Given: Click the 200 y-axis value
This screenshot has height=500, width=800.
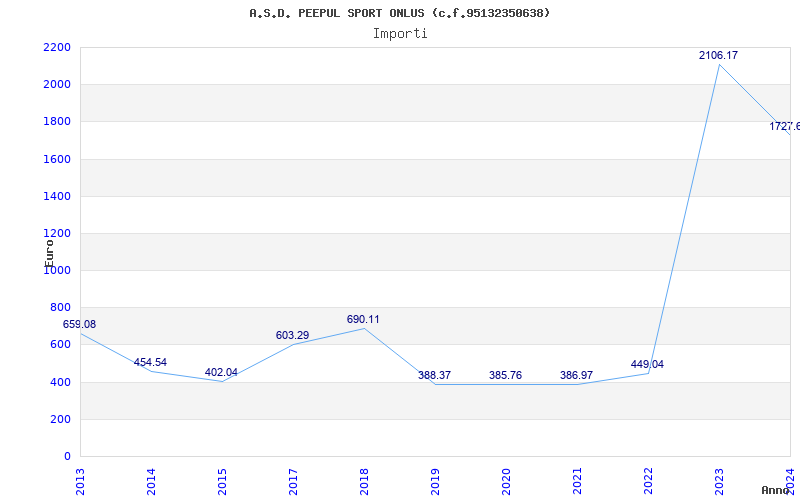Looking at the screenshot, I should (x=60, y=419).
